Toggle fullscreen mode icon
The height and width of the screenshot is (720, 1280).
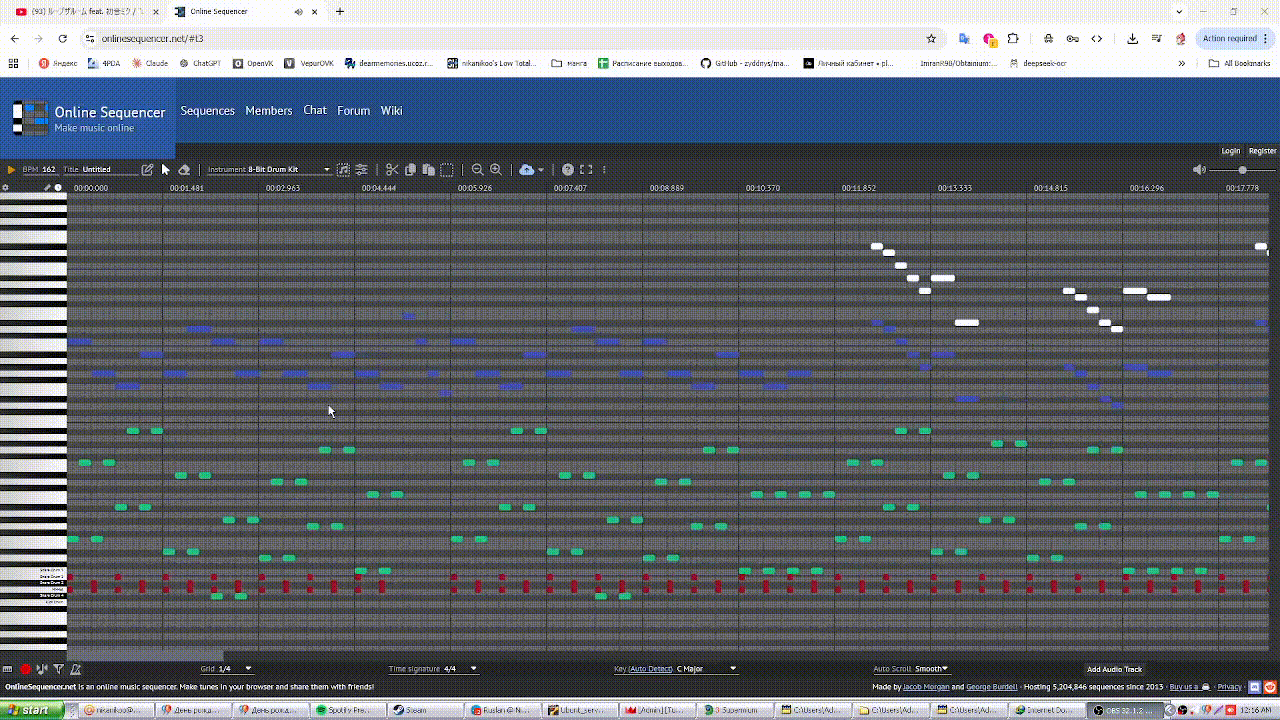[586, 170]
